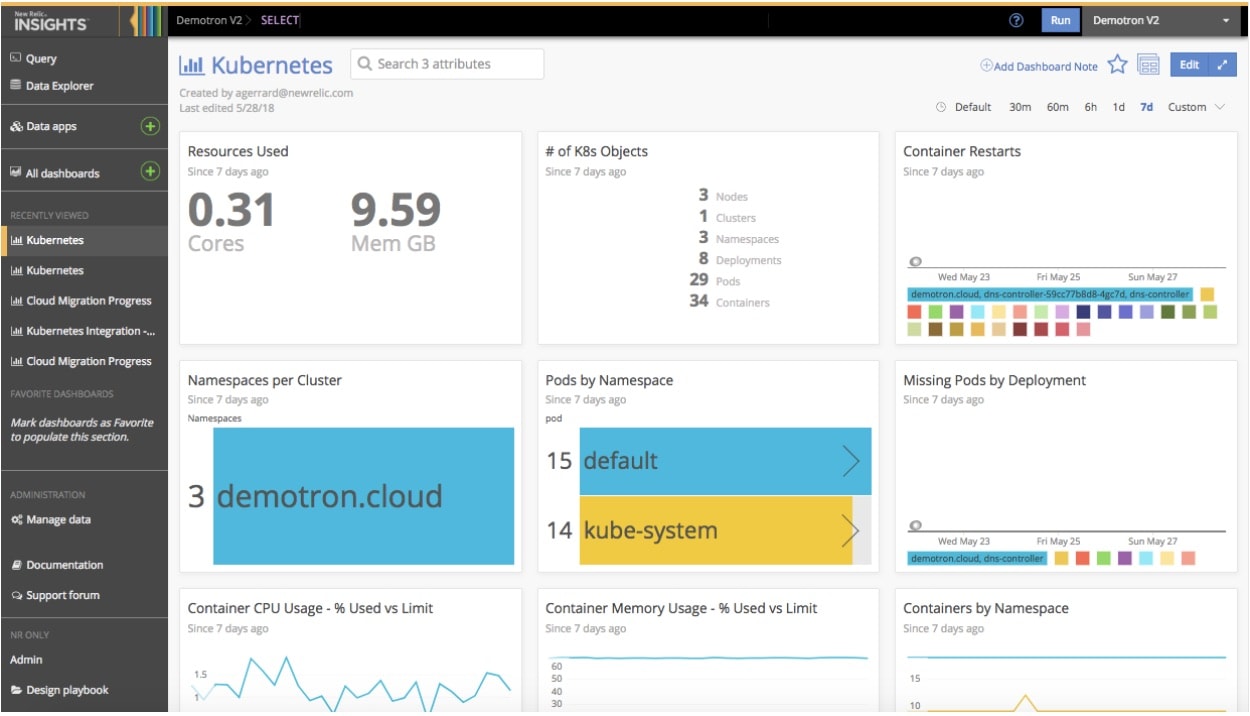
Task: Expand default namespace chevron arrow
Action: click(850, 461)
